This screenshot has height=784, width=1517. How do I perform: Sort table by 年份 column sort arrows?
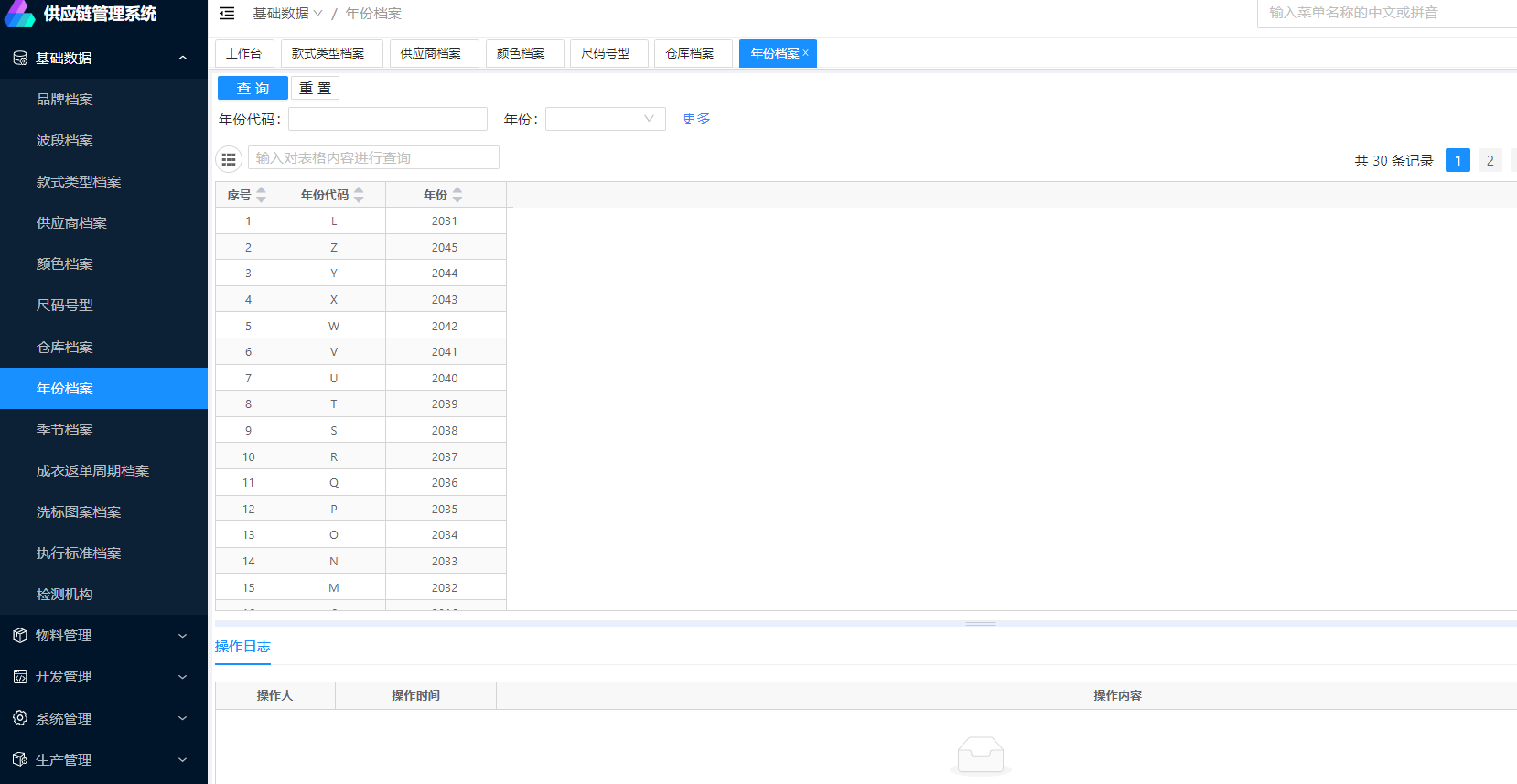pos(457,195)
